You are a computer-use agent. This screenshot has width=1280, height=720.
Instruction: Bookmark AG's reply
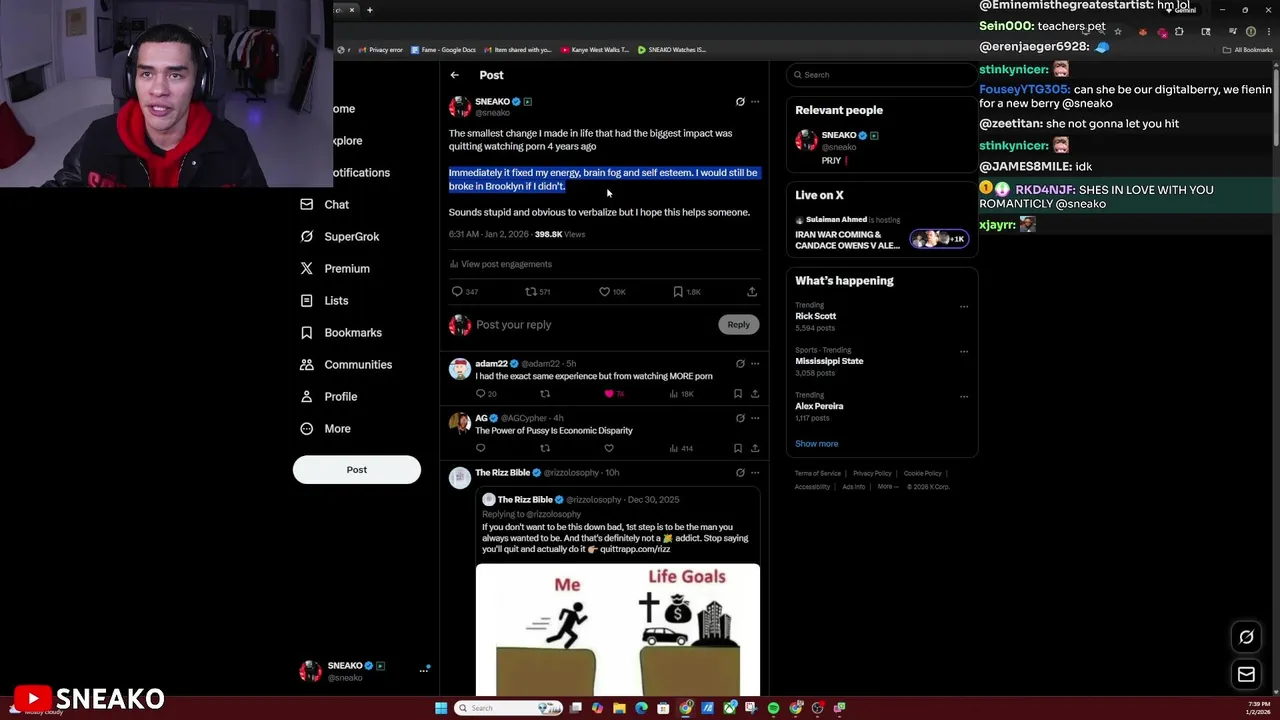tap(738, 448)
